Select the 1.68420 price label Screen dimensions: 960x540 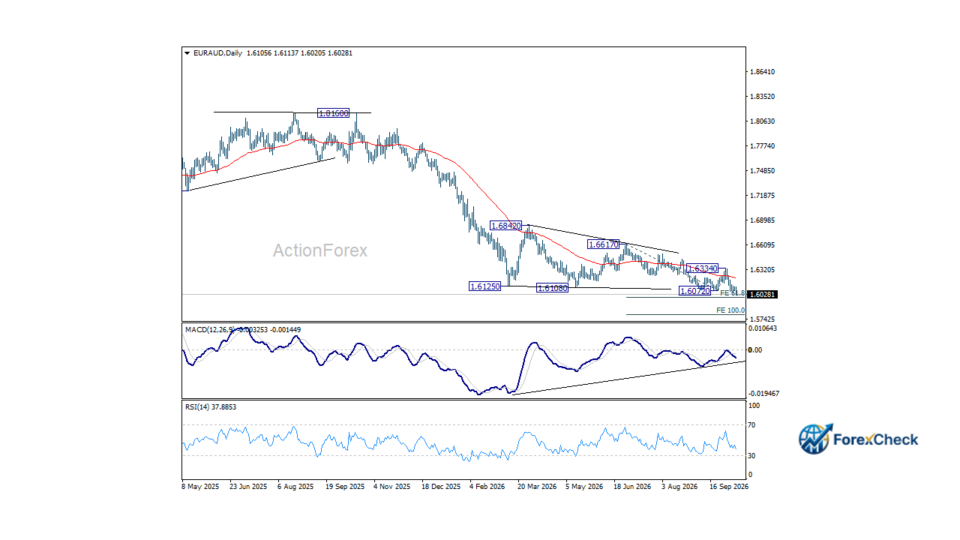pyautogui.click(x=506, y=226)
